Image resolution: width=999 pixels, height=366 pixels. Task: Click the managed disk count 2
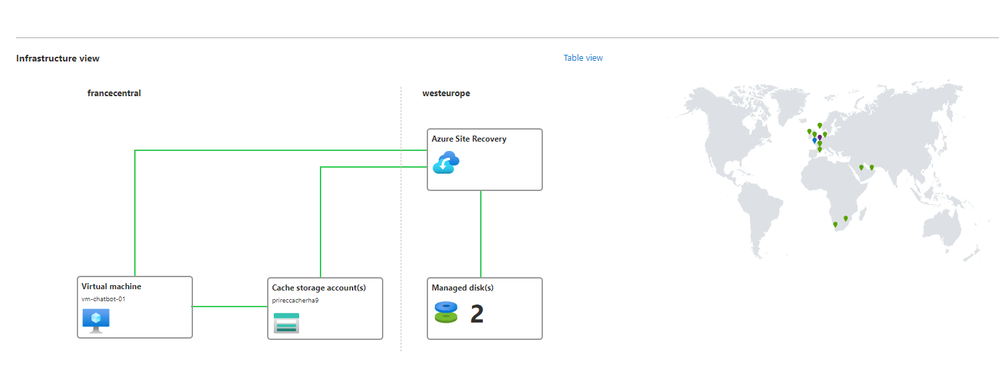pos(477,314)
